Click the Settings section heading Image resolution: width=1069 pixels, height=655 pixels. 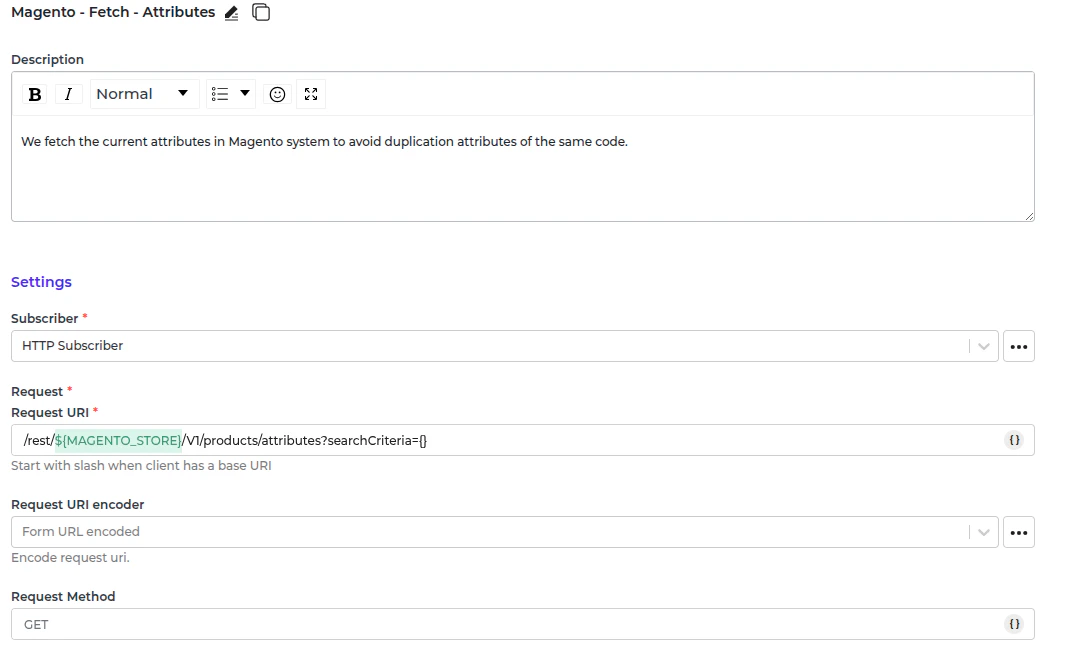(x=42, y=282)
